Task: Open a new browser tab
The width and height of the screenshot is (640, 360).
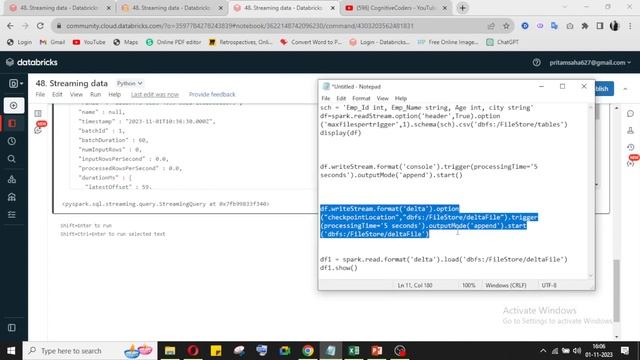Action: 462,8
